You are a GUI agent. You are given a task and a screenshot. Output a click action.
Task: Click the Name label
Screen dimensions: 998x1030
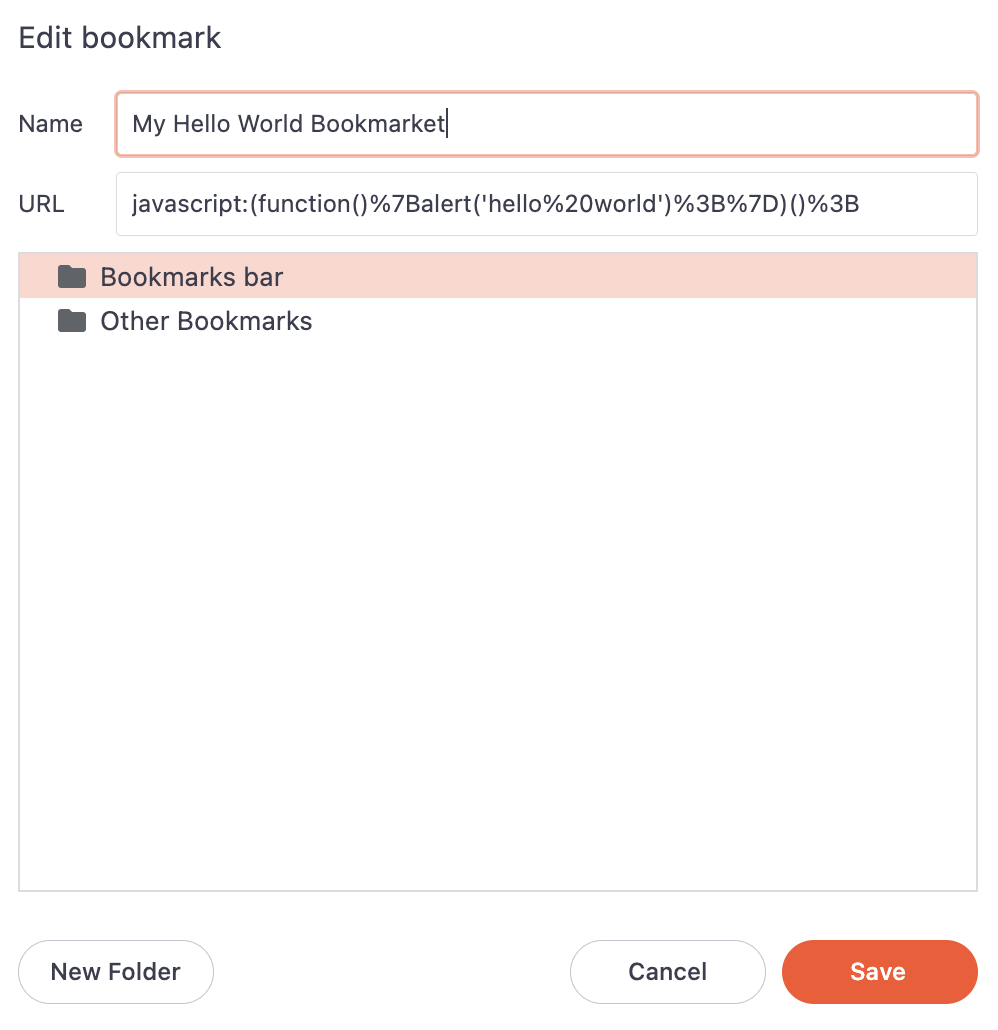[x=50, y=123]
